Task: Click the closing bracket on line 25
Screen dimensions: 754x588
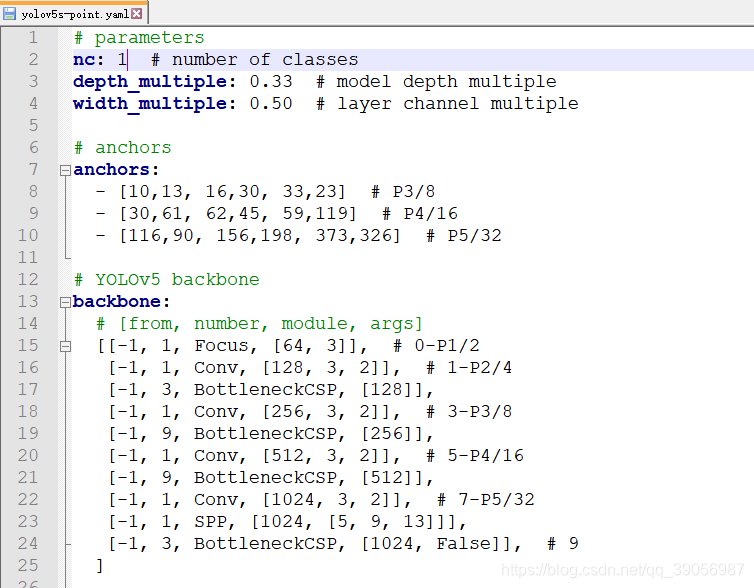Action: click(100, 565)
